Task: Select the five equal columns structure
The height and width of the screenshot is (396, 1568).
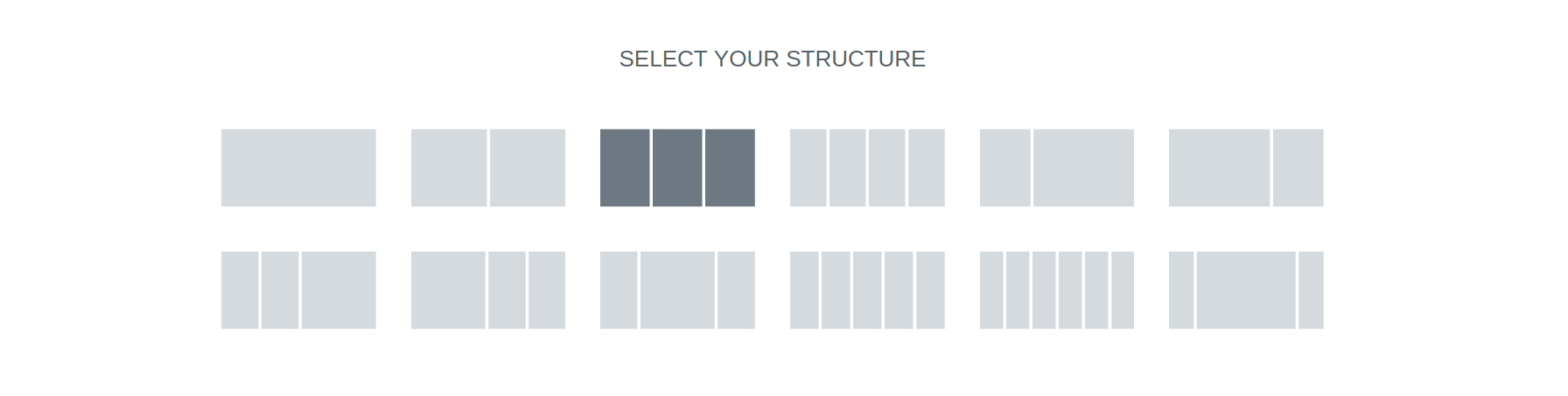Action: tap(867, 290)
